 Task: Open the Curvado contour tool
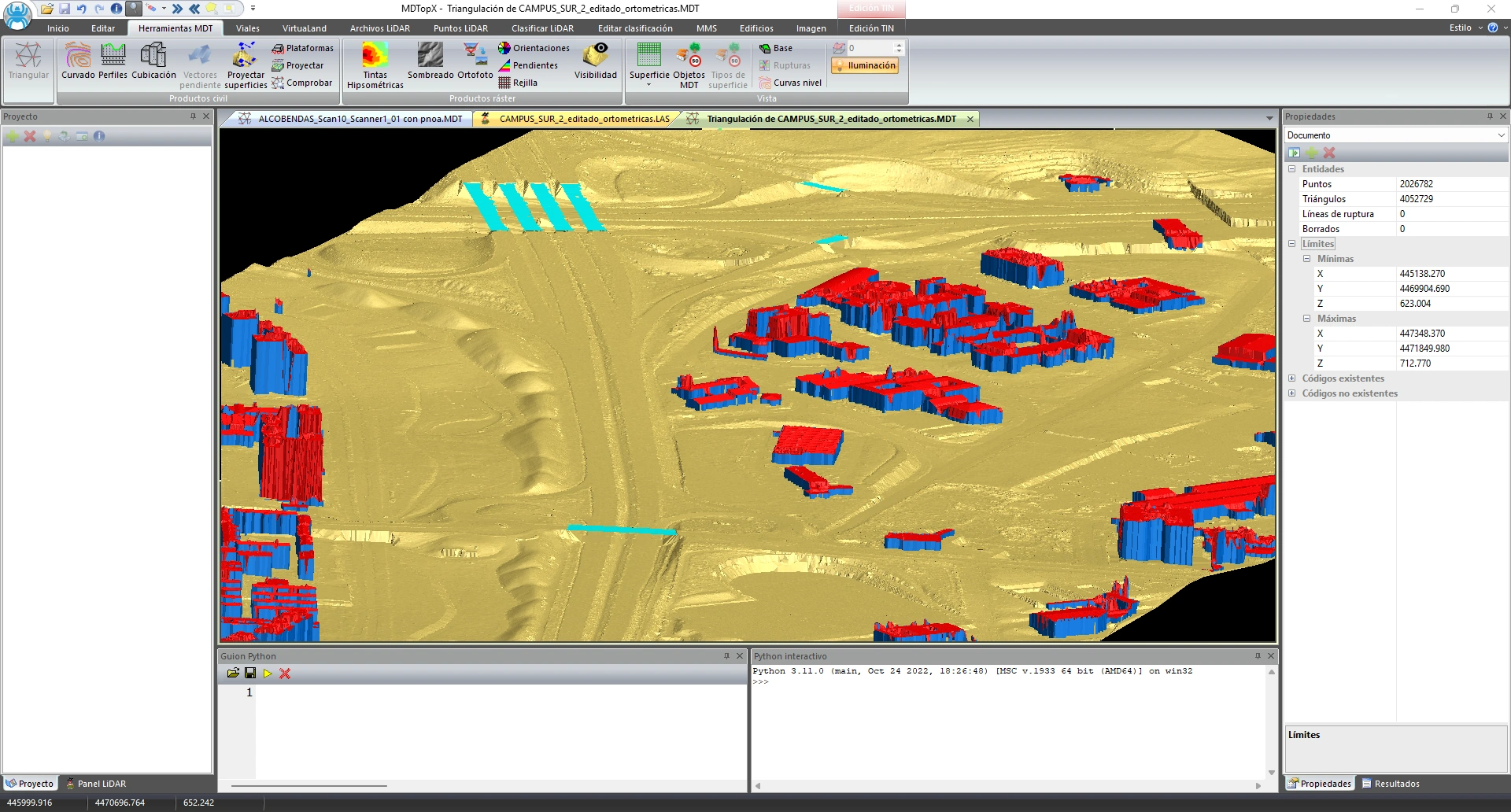(x=78, y=61)
